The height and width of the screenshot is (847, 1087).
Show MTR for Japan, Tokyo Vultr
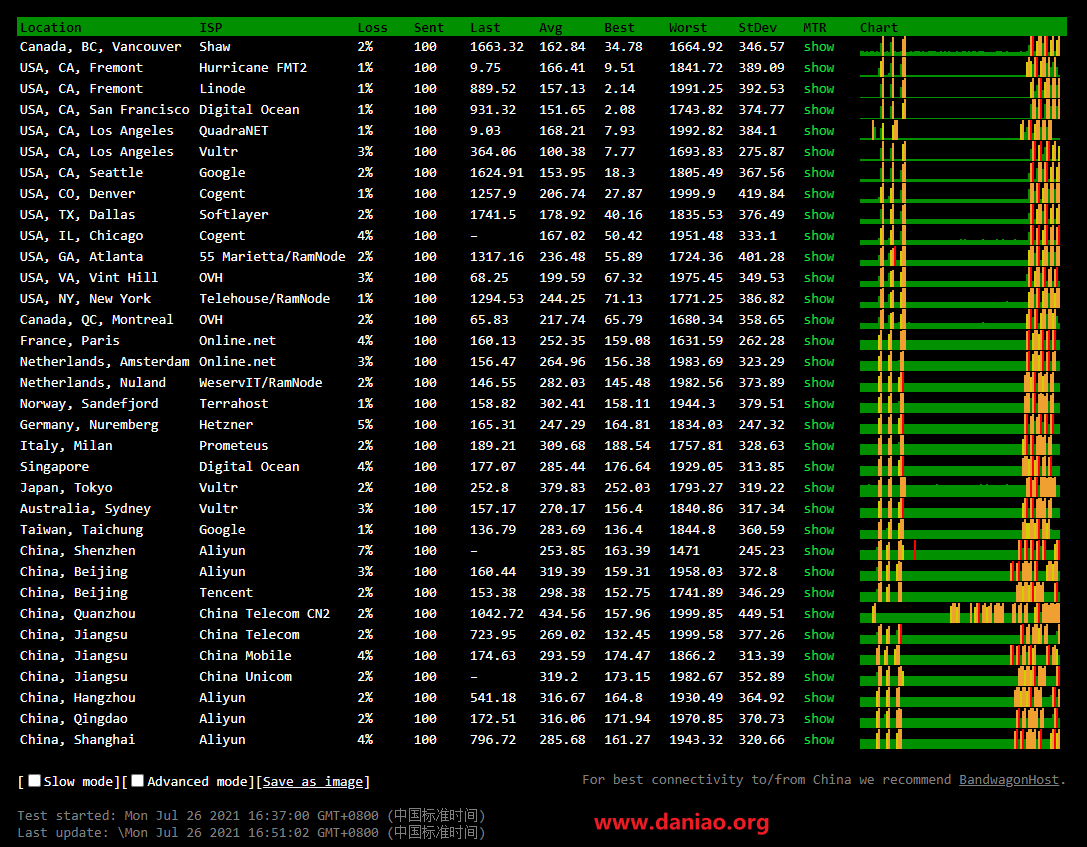click(818, 487)
